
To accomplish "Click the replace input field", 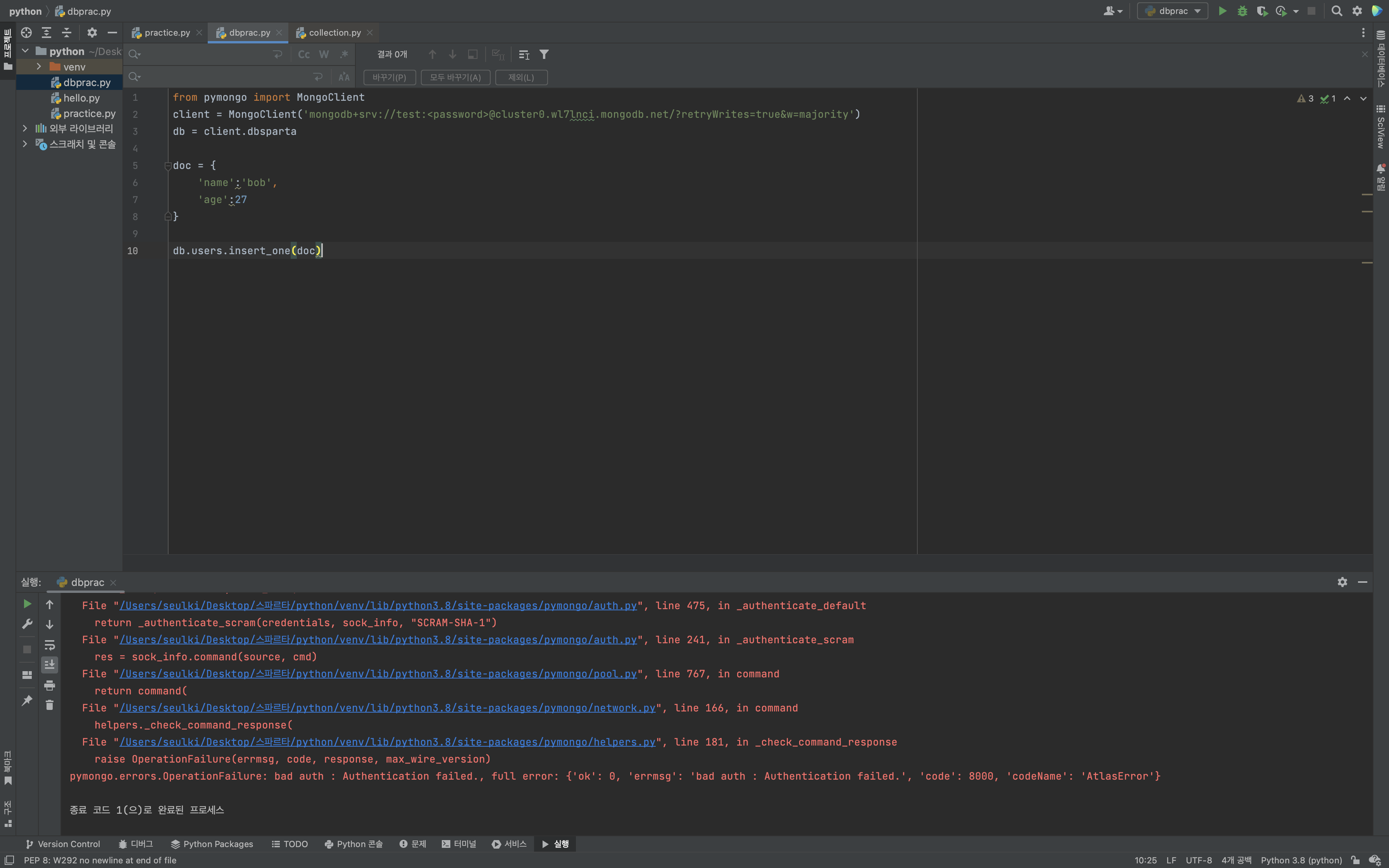I will [x=227, y=77].
